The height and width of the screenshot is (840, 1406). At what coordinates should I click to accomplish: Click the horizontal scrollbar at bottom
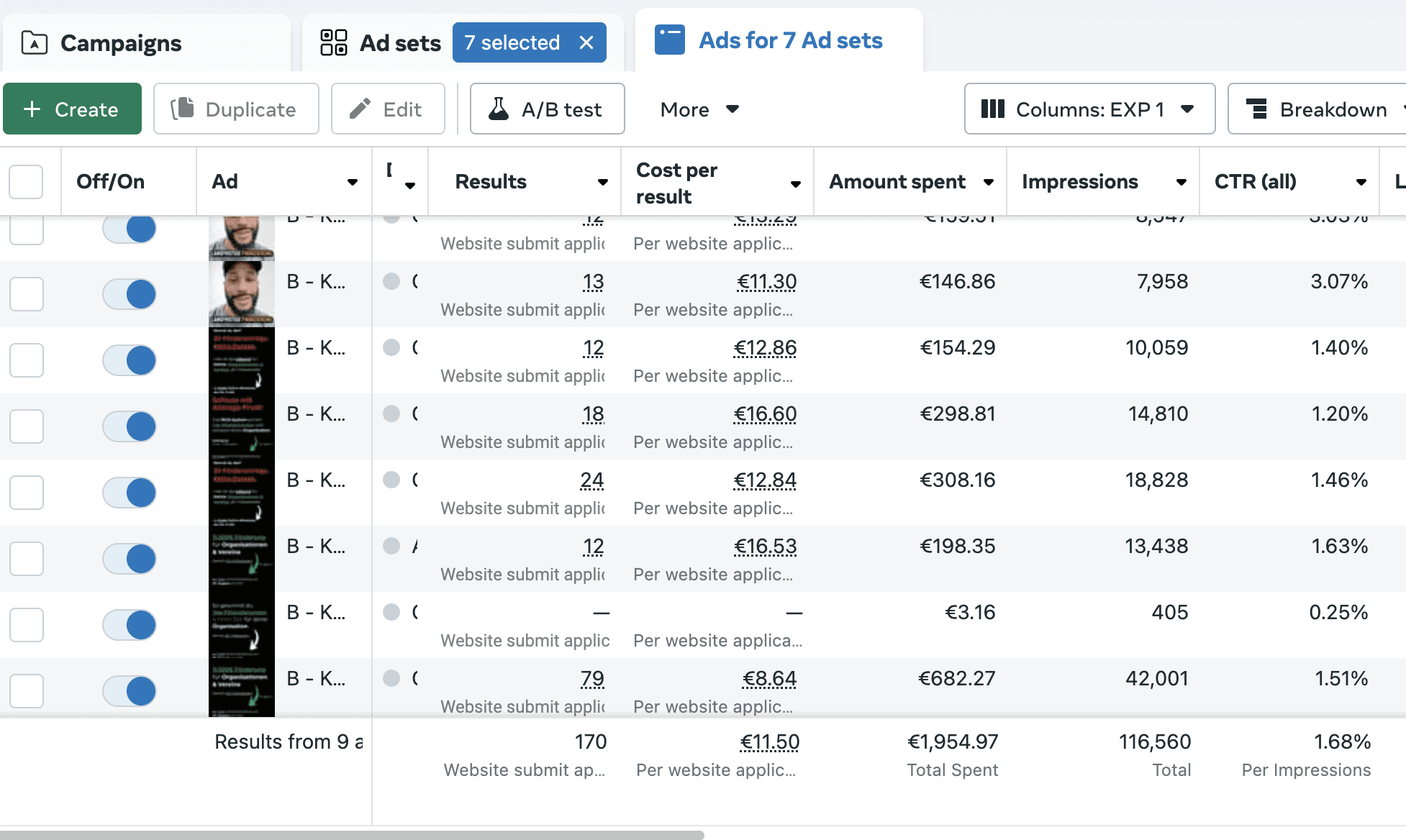tap(353, 835)
